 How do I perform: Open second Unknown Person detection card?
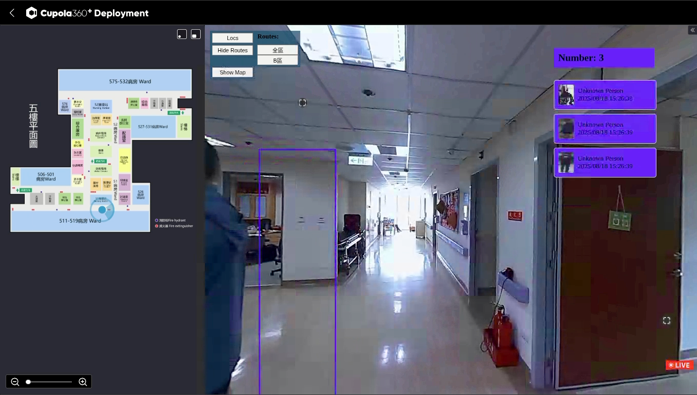(605, 128)
